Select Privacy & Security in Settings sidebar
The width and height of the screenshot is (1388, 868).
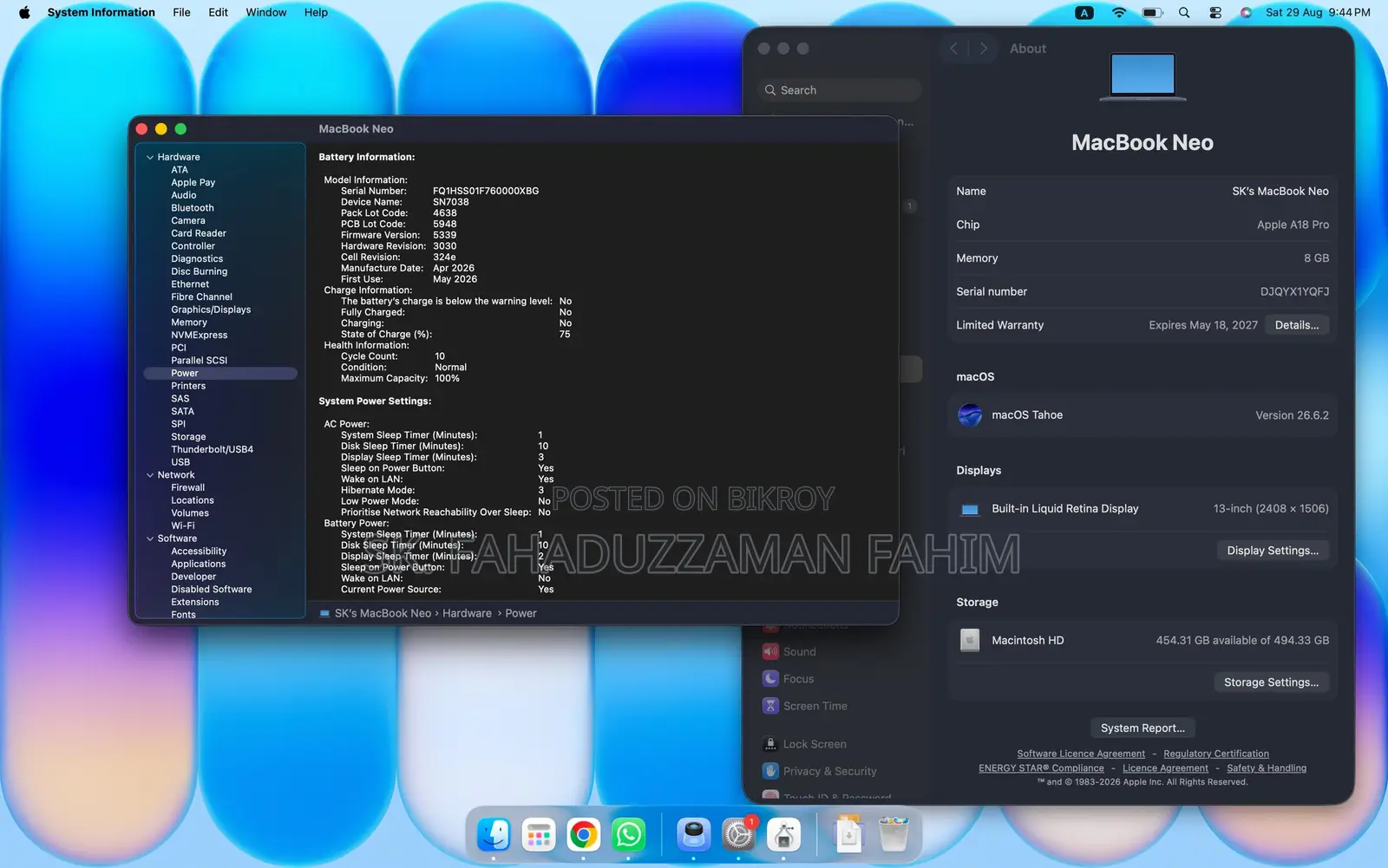829,771
